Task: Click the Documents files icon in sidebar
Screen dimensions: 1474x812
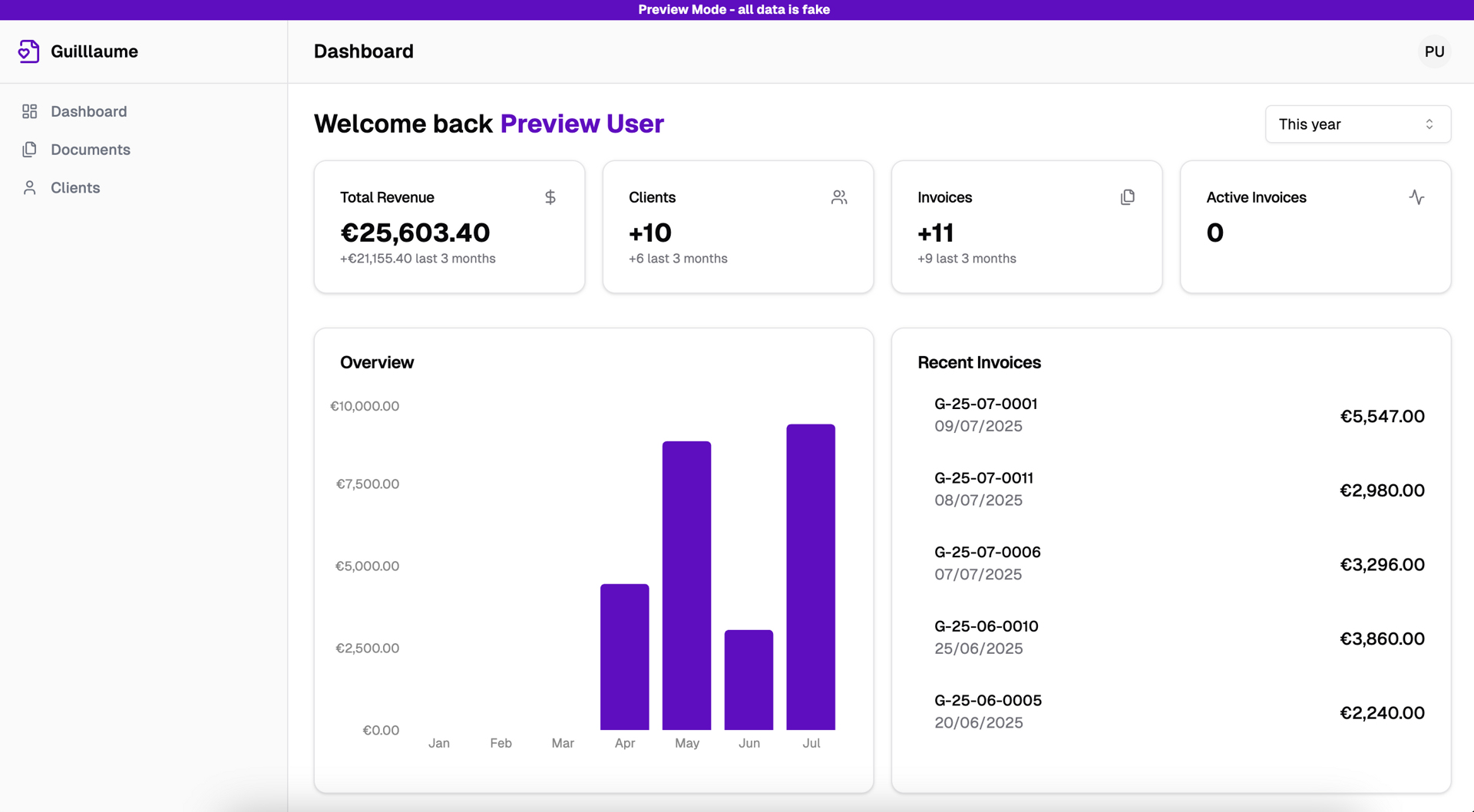Action: (29, 150)
